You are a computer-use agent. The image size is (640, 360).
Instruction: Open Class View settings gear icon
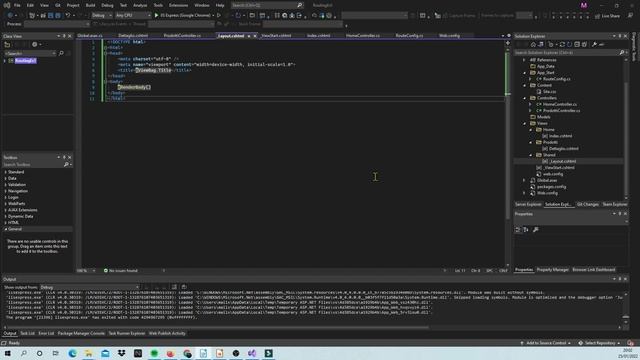click(35, 44)
